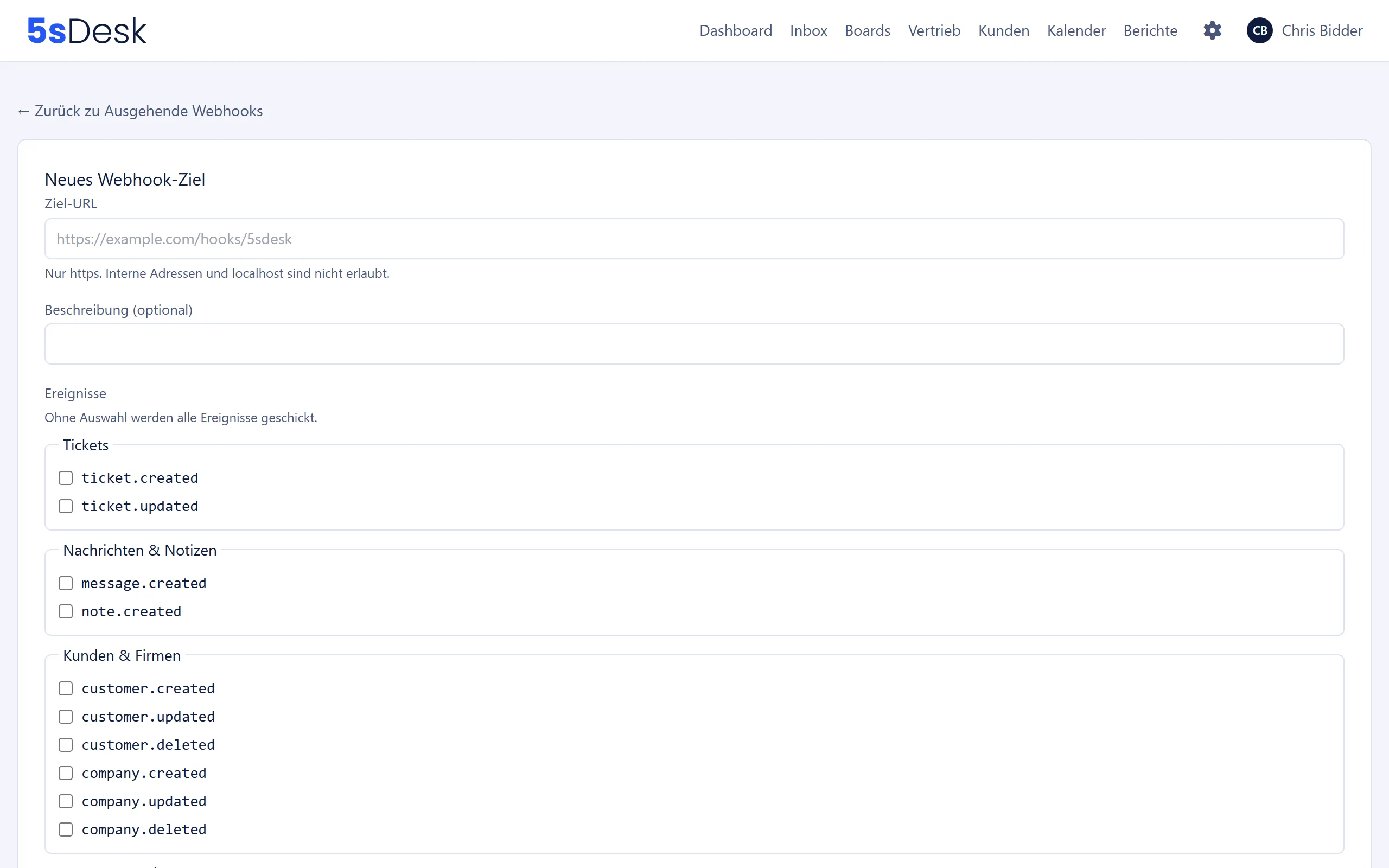Click the 'Nur https. Interne Adressen' hint
This screenshot has height=868, width=1389.
(x=217, y=273)
